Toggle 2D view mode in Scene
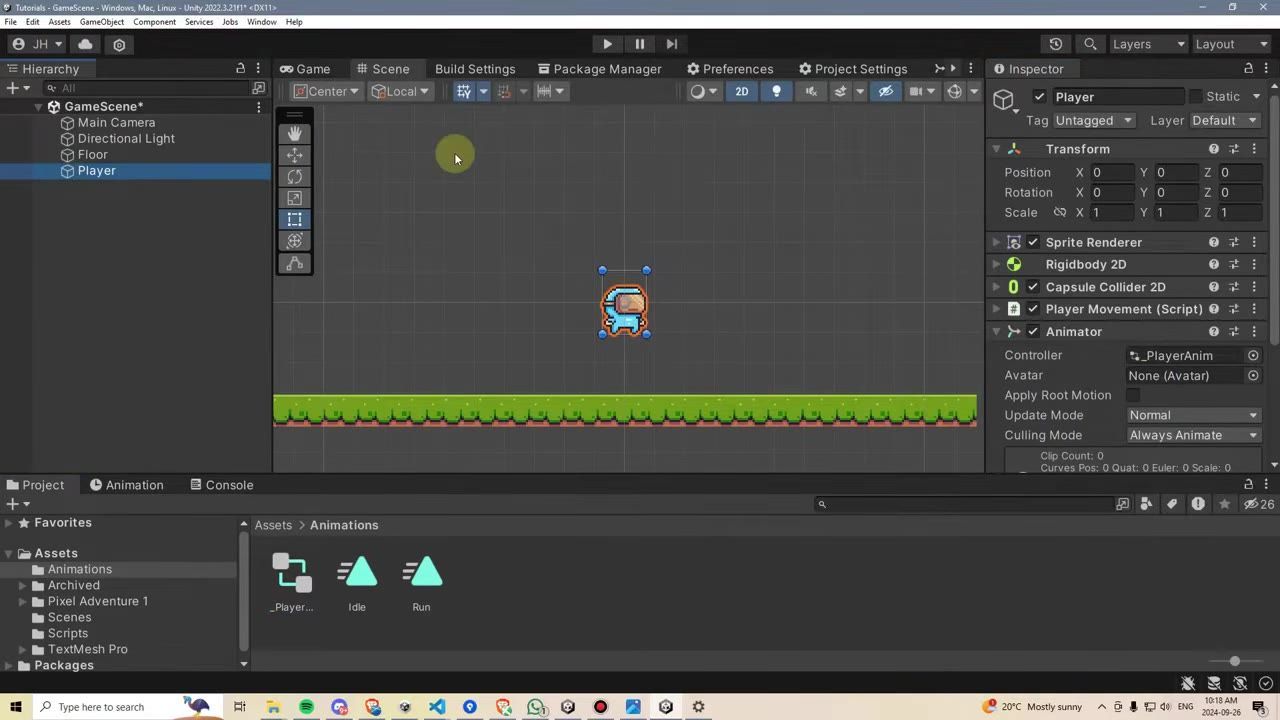This screenshot has height=720, width=1280. tap(742, 91)
